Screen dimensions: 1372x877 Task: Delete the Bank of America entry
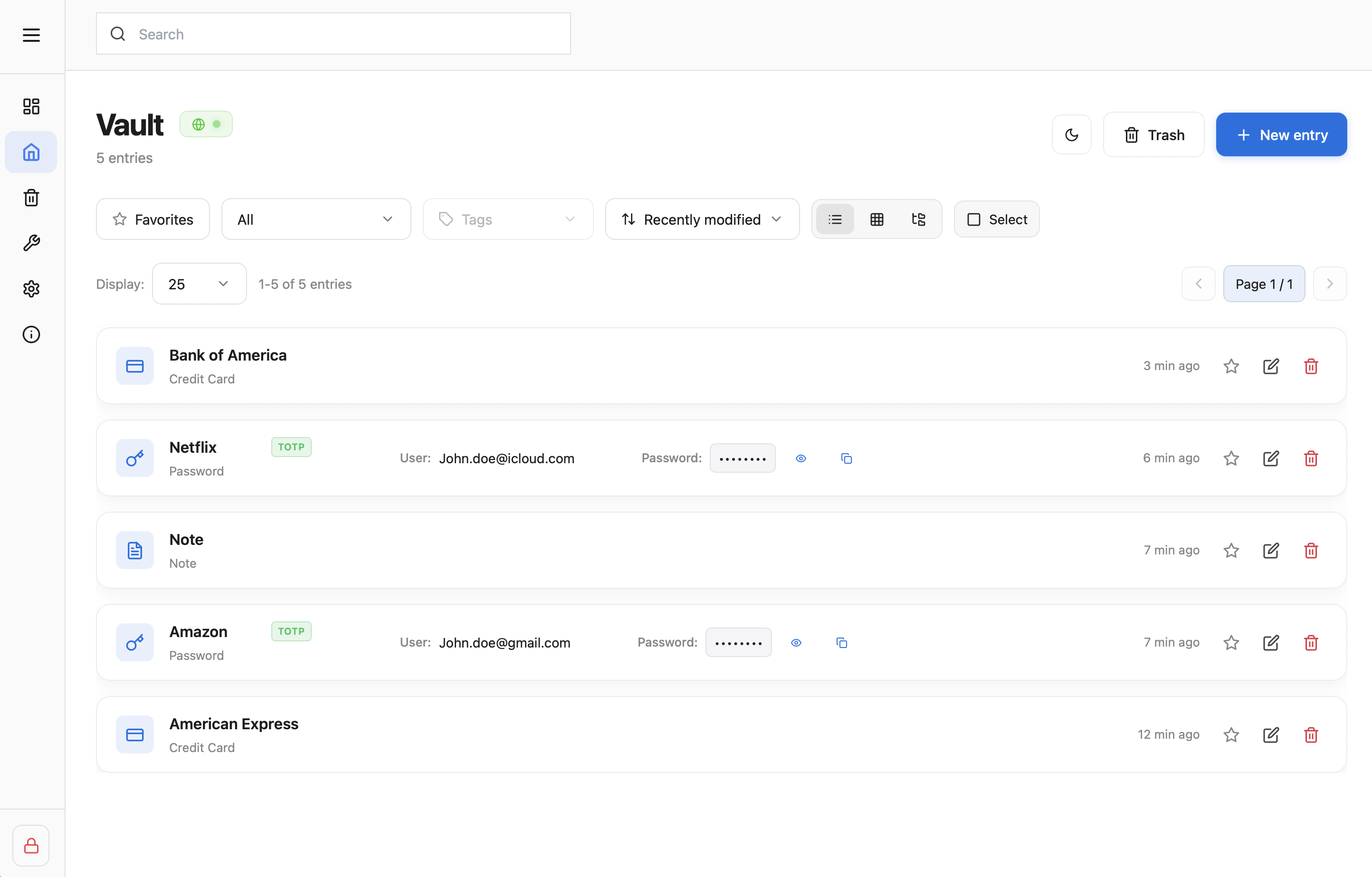1310,366
